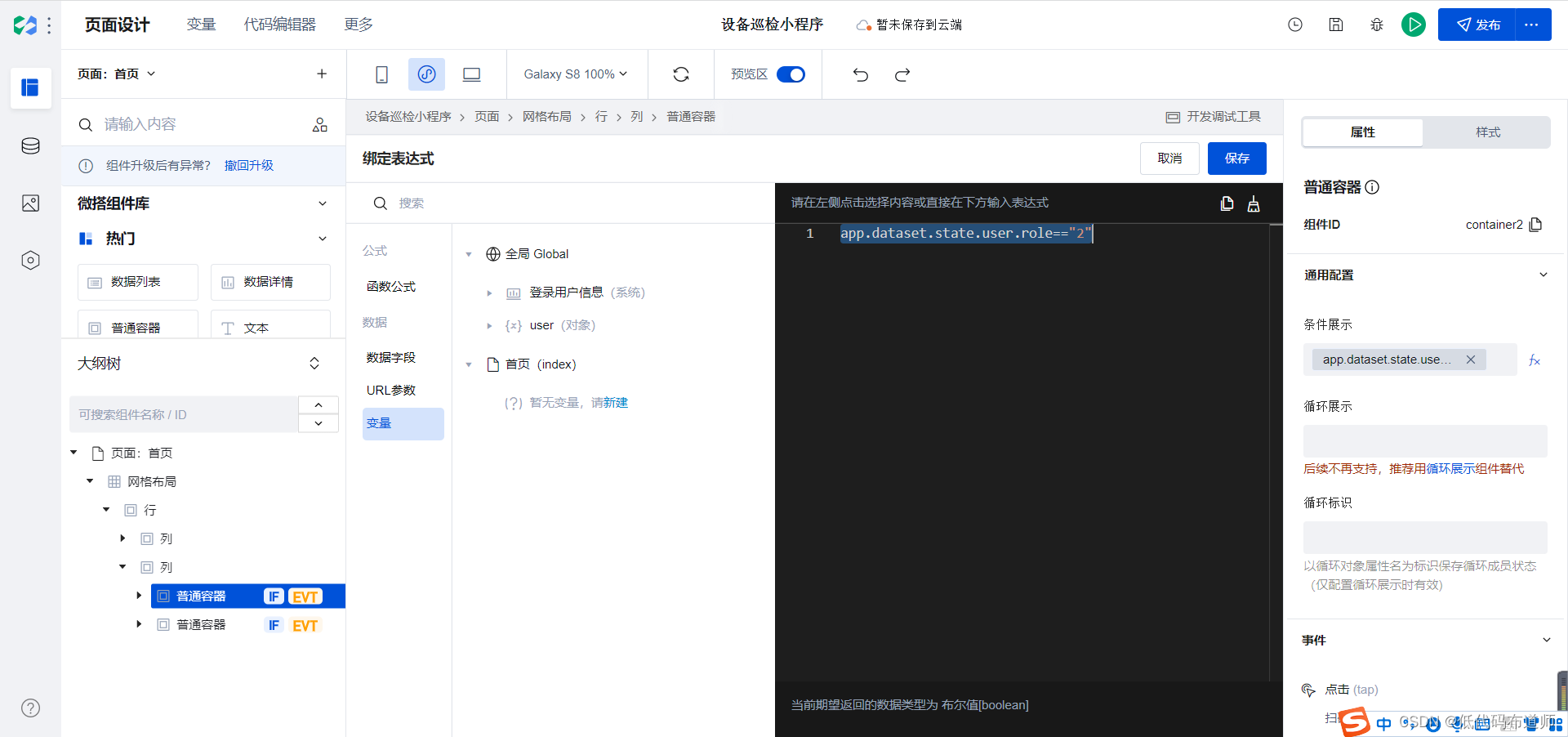Collapse the 全局 Global variable node
This screenshot has height=737, width=1568.
pyautogui.click(x=469, y=254)
